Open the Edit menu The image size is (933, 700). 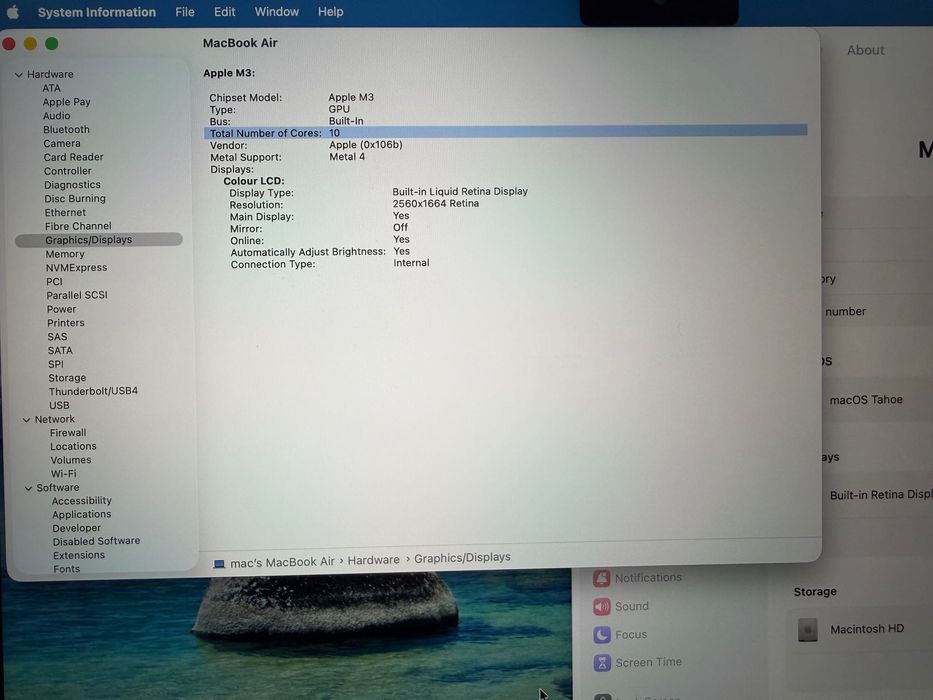224,12
